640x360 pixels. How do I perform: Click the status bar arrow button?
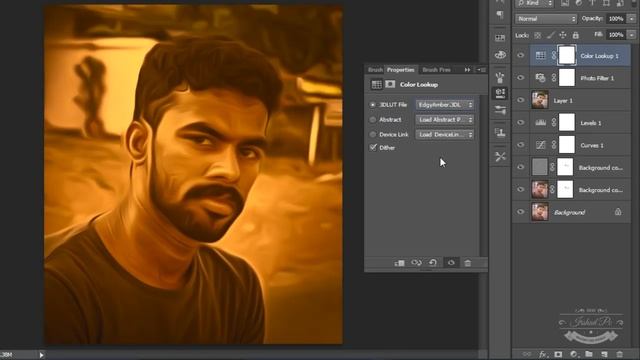[x=41, y=355]
